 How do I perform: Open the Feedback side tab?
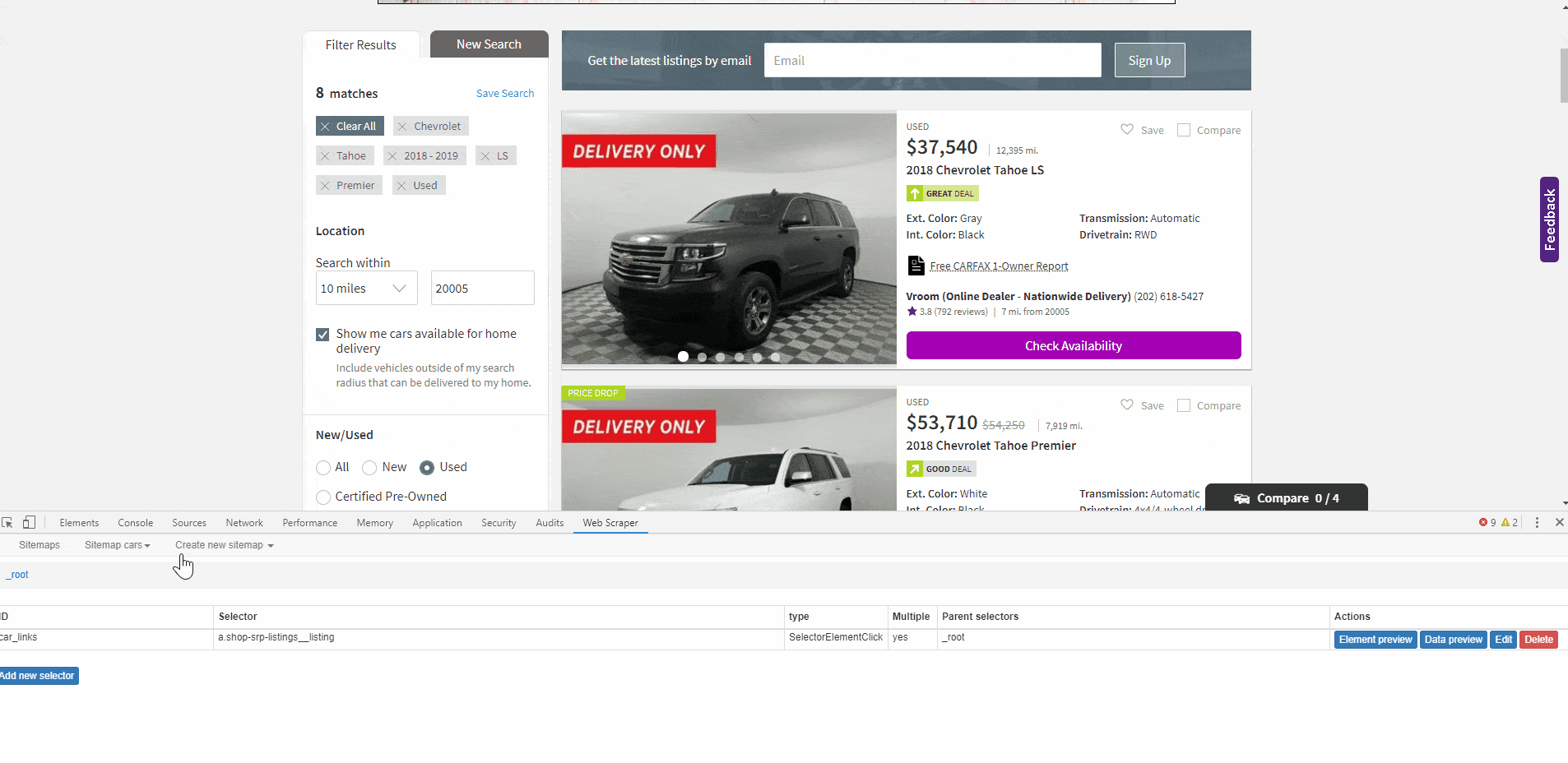[1549, 220]
